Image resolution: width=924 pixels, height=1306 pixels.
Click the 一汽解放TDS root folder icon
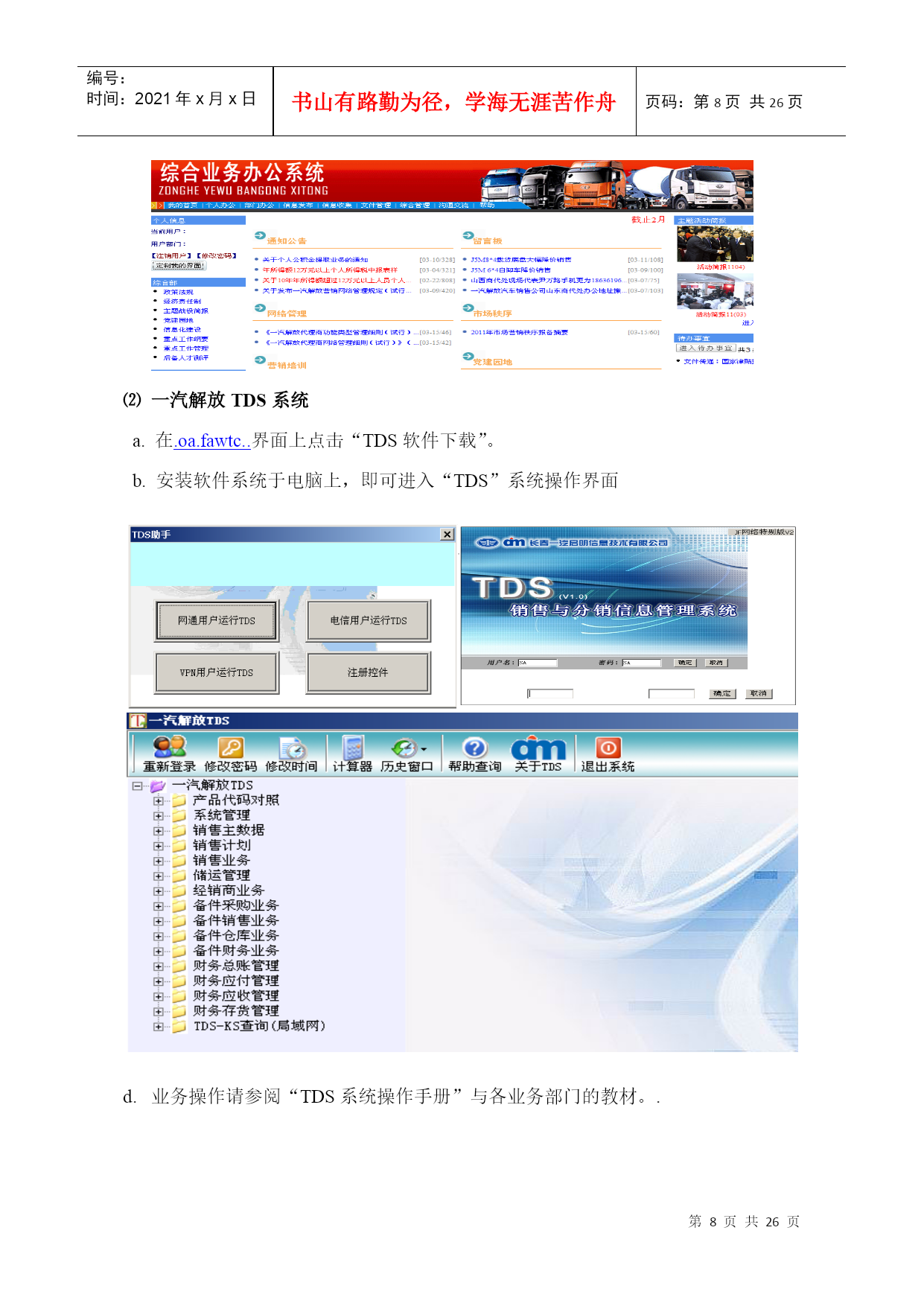[x=157, y=786]
